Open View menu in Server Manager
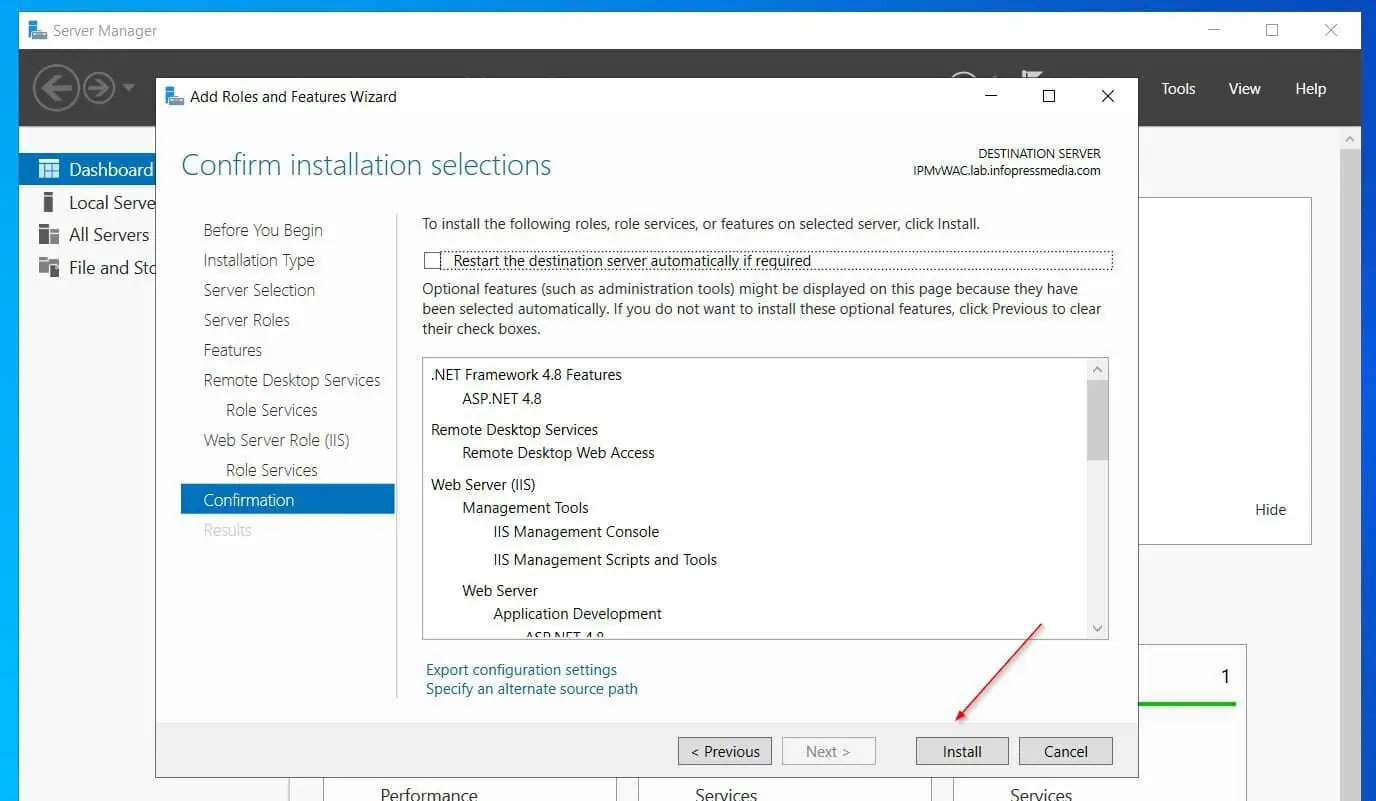 pyautogui.click(x=1244, y=88)
